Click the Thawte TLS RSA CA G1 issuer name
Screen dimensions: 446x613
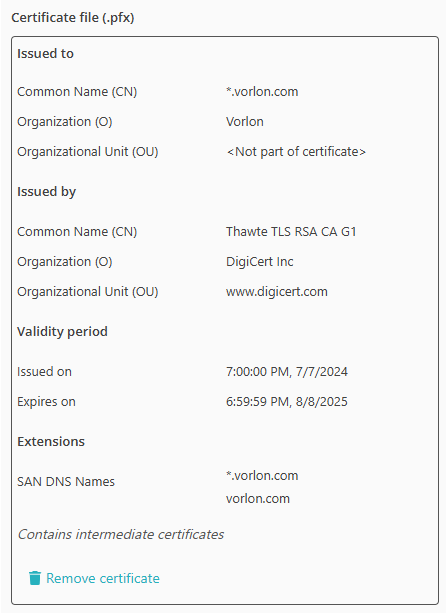(291, 231)
